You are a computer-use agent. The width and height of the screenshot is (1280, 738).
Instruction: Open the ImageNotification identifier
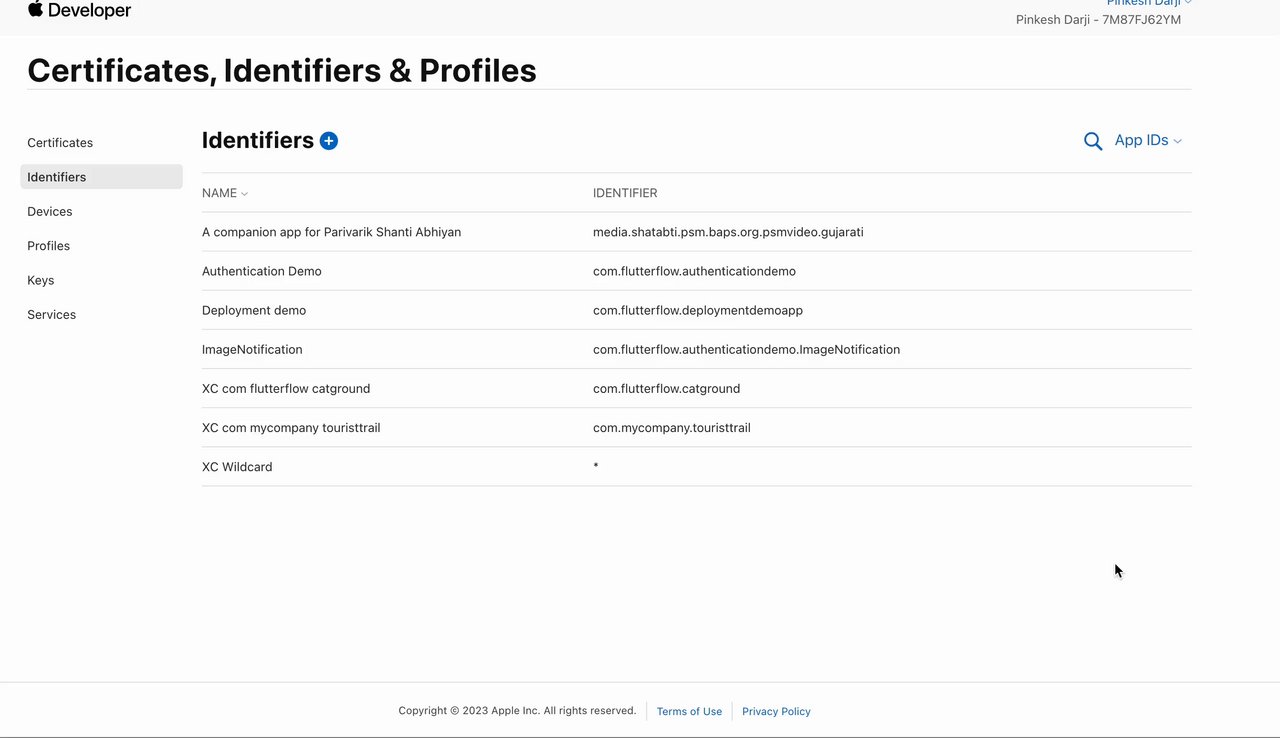(x=252, y=350)
